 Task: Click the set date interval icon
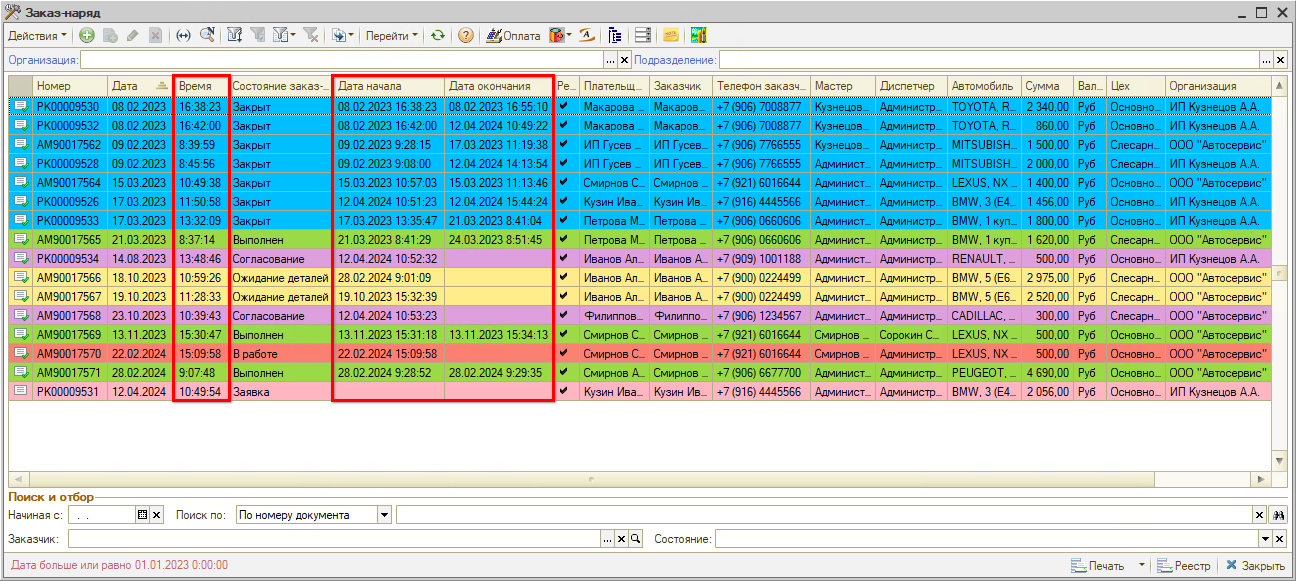click(183, 35)
